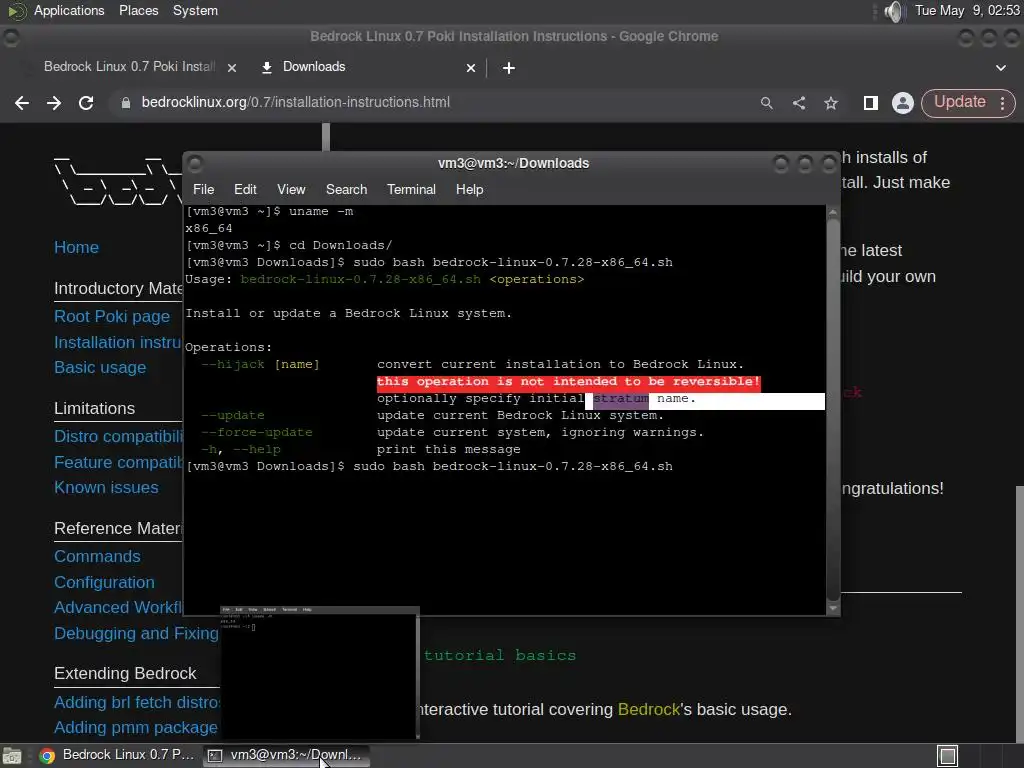The width and height of the screenshot is (1024, 768).
Task: Open the Basic usage link
Action: (x=100, y=368)
